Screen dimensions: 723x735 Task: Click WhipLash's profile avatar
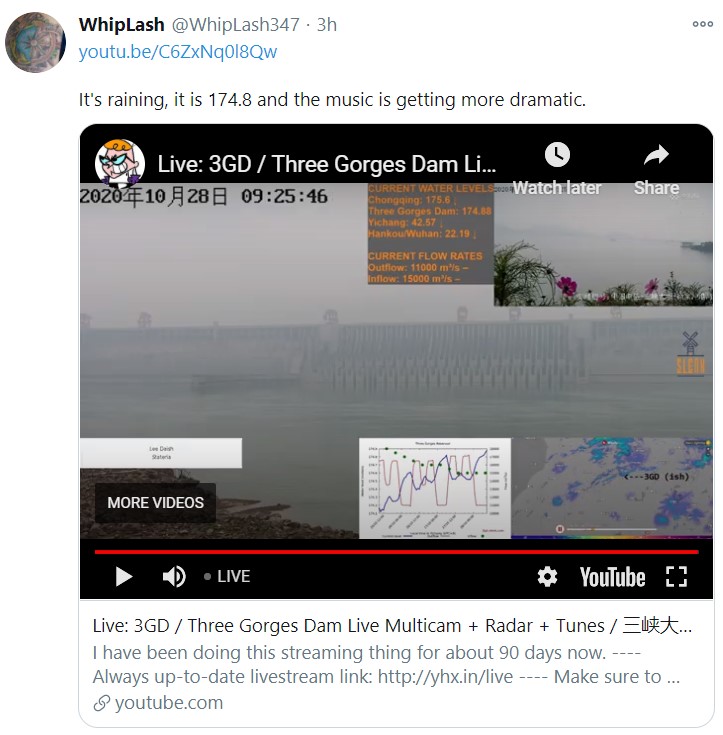[x=35, y=42]
